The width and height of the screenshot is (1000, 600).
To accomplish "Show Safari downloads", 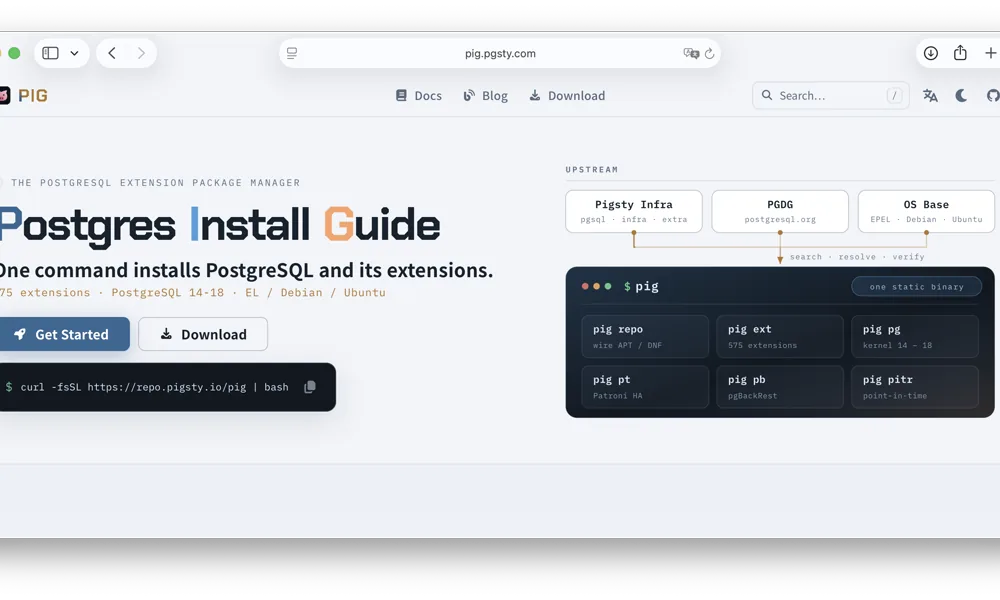I will point(930,53).
